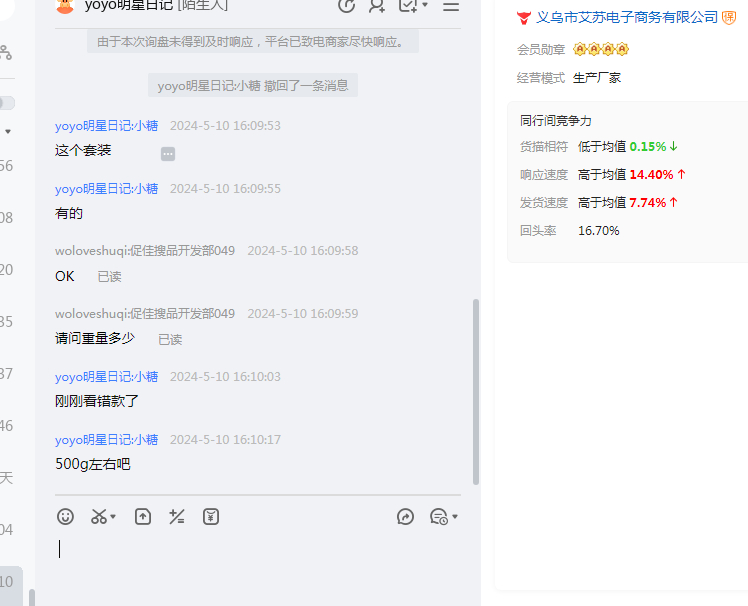Open the chat history icon
Viewport: 748px width, 606px height.
point(438,517)
